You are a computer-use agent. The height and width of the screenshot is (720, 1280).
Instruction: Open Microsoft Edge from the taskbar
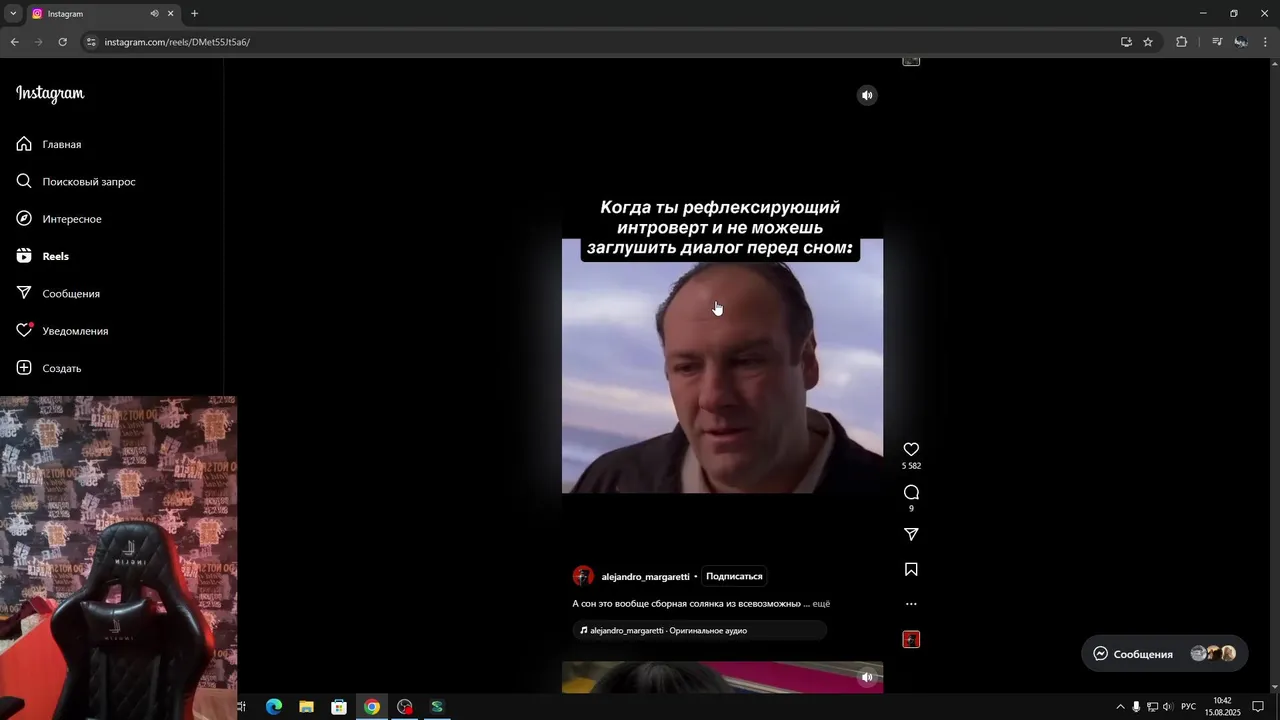point(273,706)
